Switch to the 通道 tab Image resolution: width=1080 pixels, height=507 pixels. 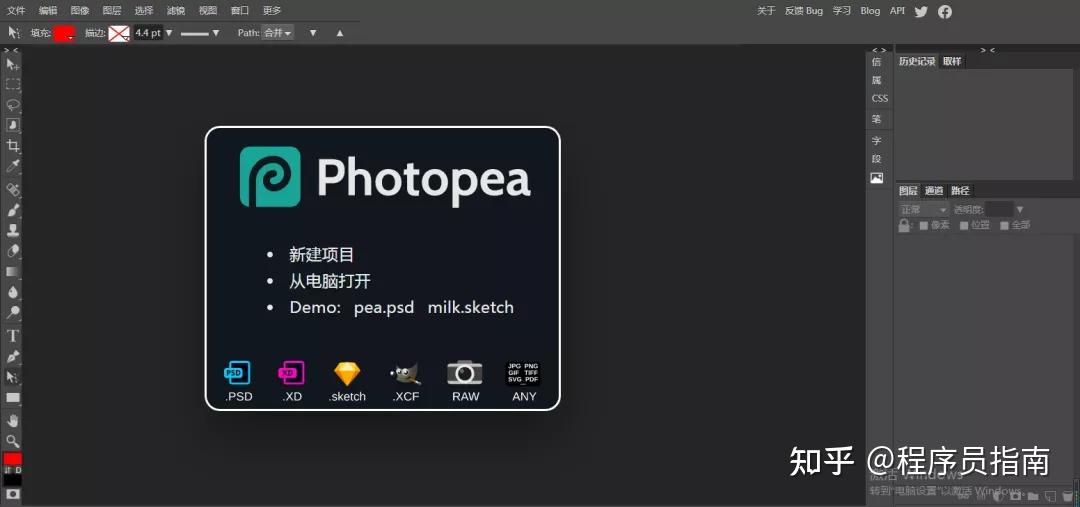[933, 191]
